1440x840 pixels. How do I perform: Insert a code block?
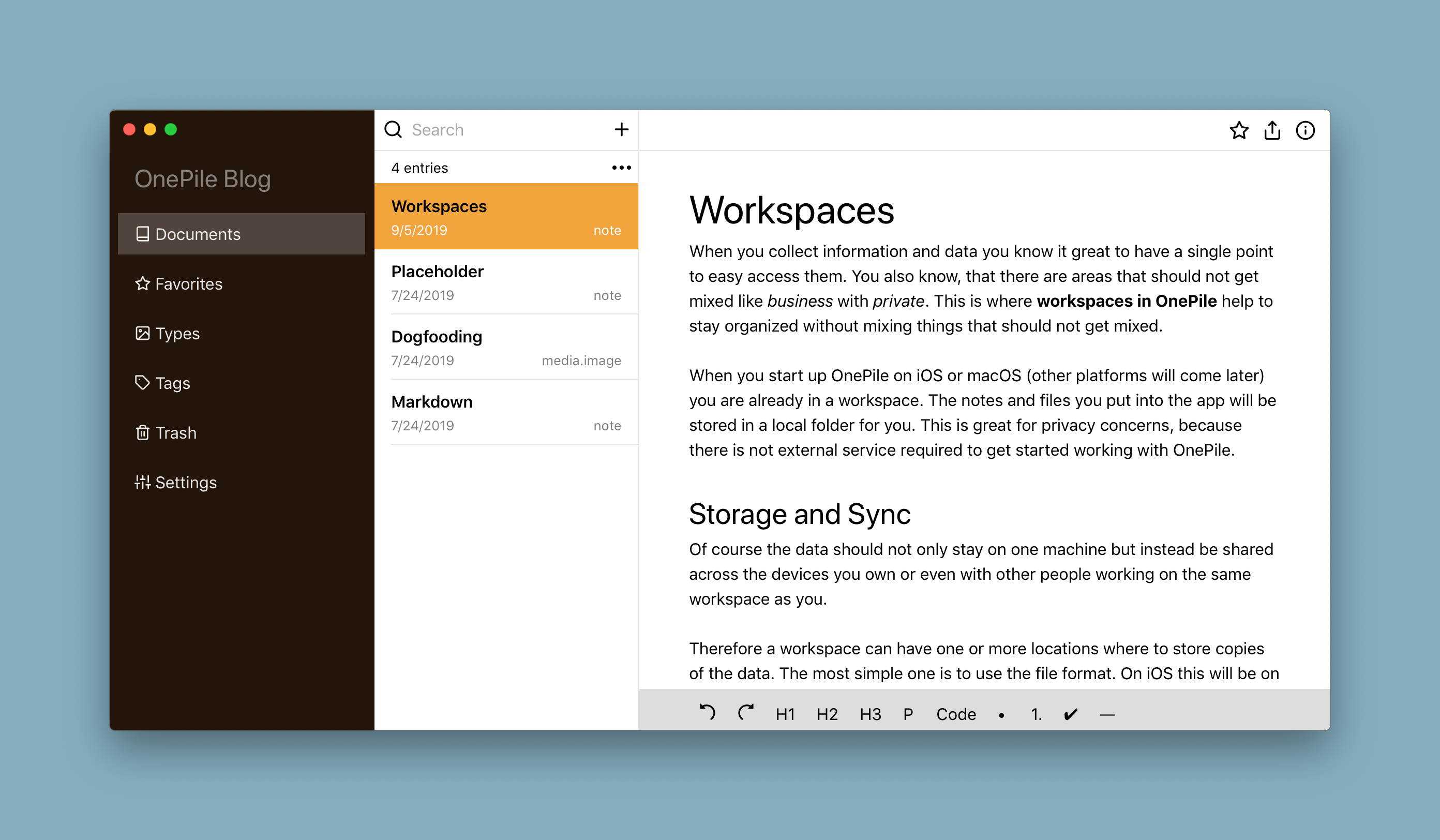click(955, 714)
